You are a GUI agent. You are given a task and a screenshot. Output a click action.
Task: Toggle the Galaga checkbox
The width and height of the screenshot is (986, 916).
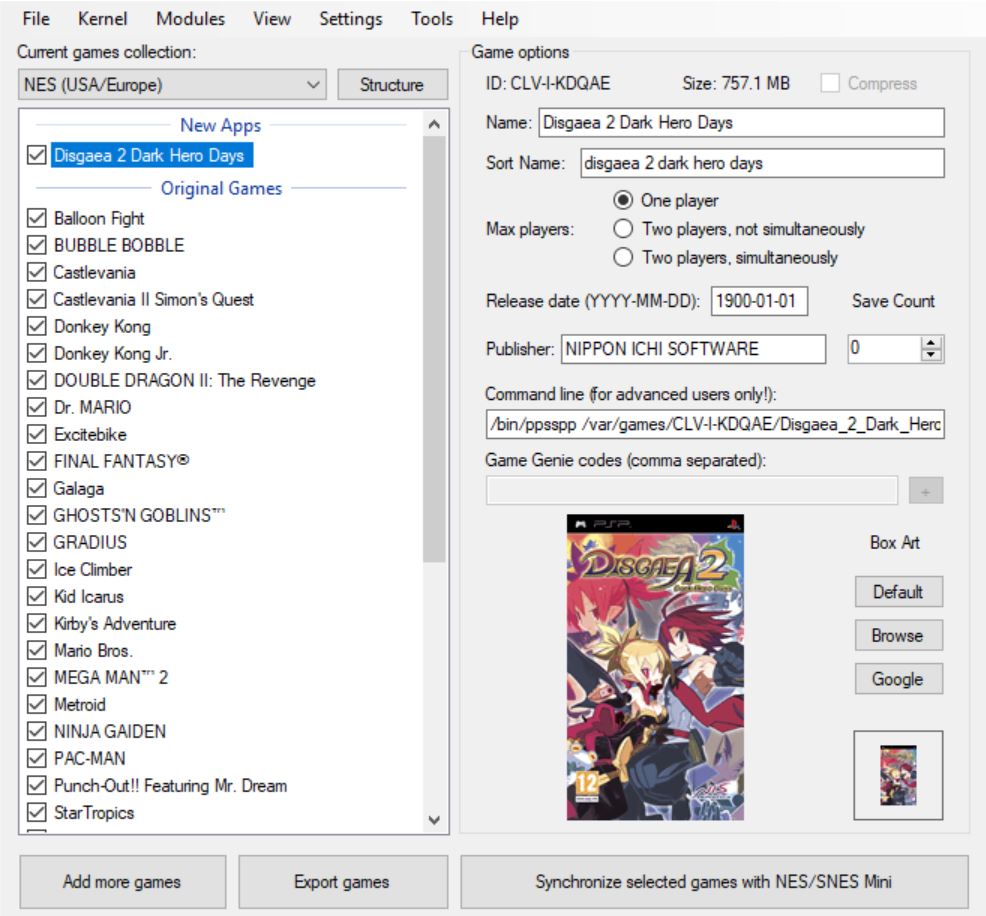tap(36, 488)
